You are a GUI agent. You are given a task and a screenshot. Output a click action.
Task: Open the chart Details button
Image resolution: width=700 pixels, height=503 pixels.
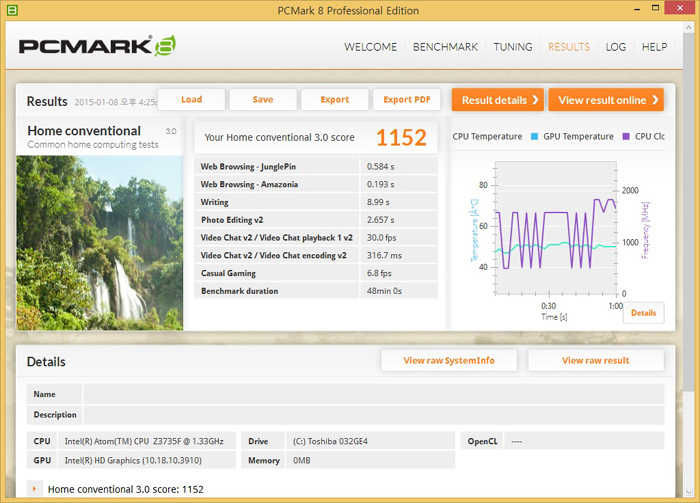click(643, 313)
